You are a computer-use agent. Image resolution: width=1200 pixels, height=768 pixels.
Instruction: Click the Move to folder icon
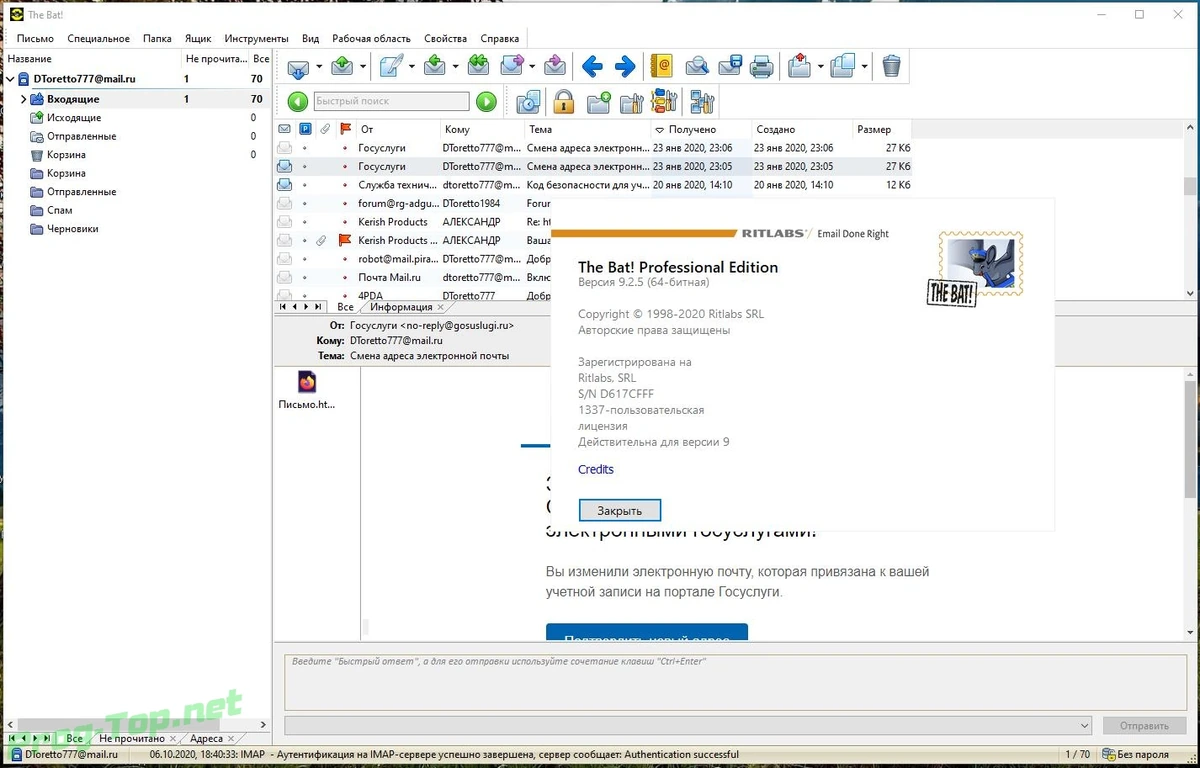[798, 67]
